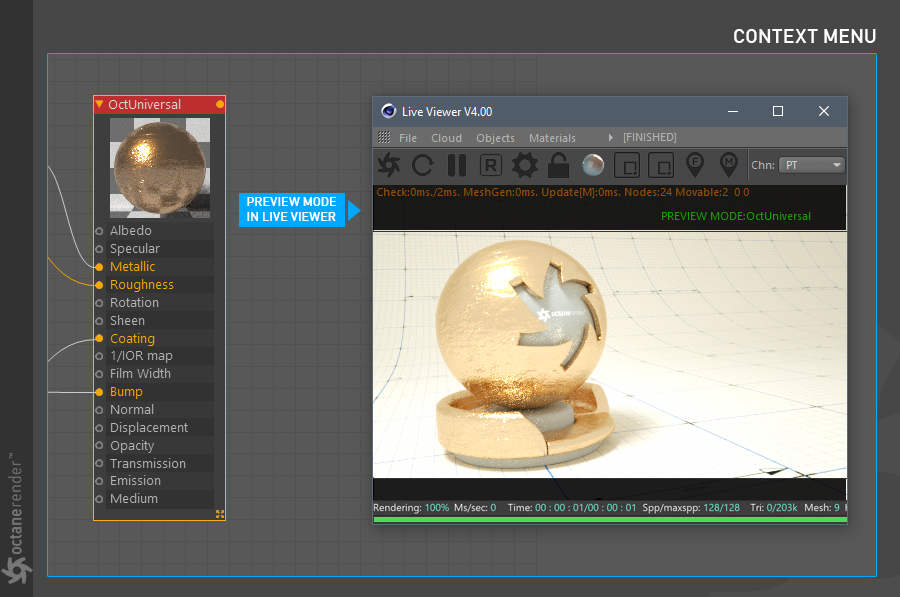Click the render progress bar
The height and width of the screenshot is (597, 900).
pyautogui.click(x=609, y=520)
